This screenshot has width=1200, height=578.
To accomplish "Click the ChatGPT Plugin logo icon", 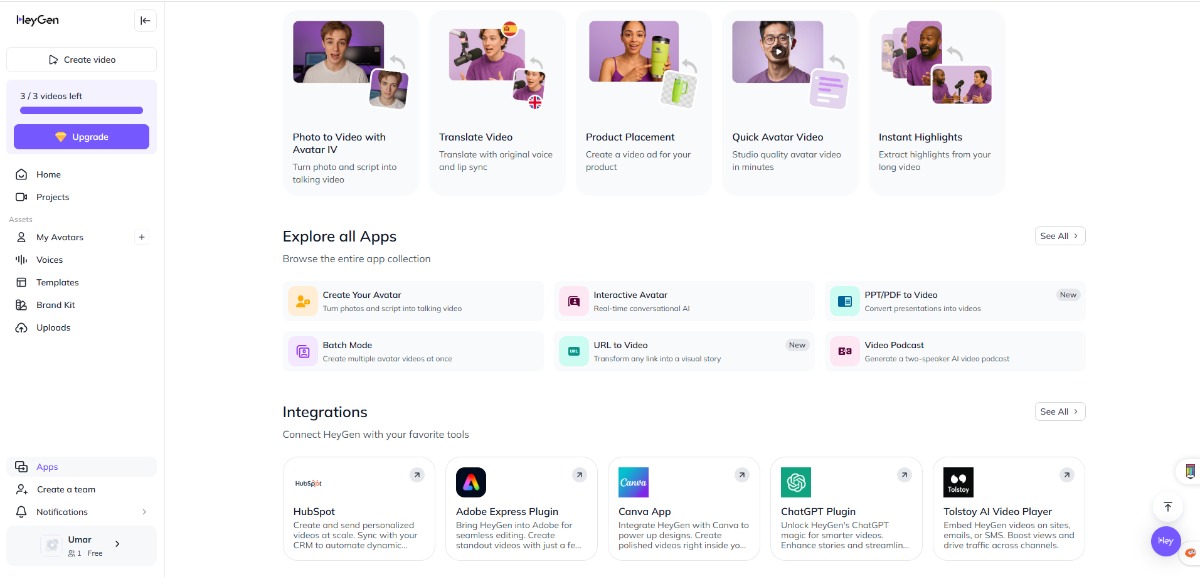I will [796, 482].
